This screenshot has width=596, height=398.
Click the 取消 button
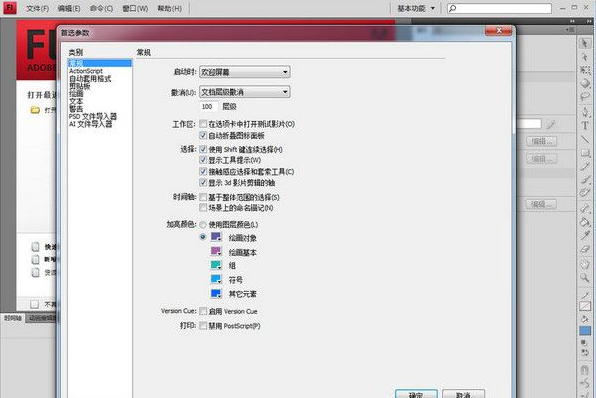pos(463,394)
